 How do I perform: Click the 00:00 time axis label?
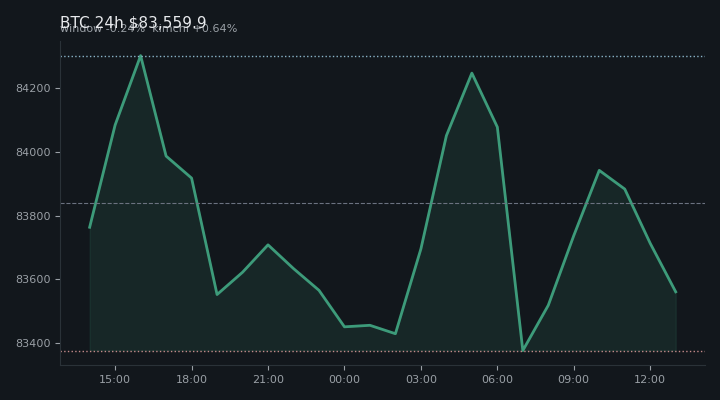(x=344, y=379)
